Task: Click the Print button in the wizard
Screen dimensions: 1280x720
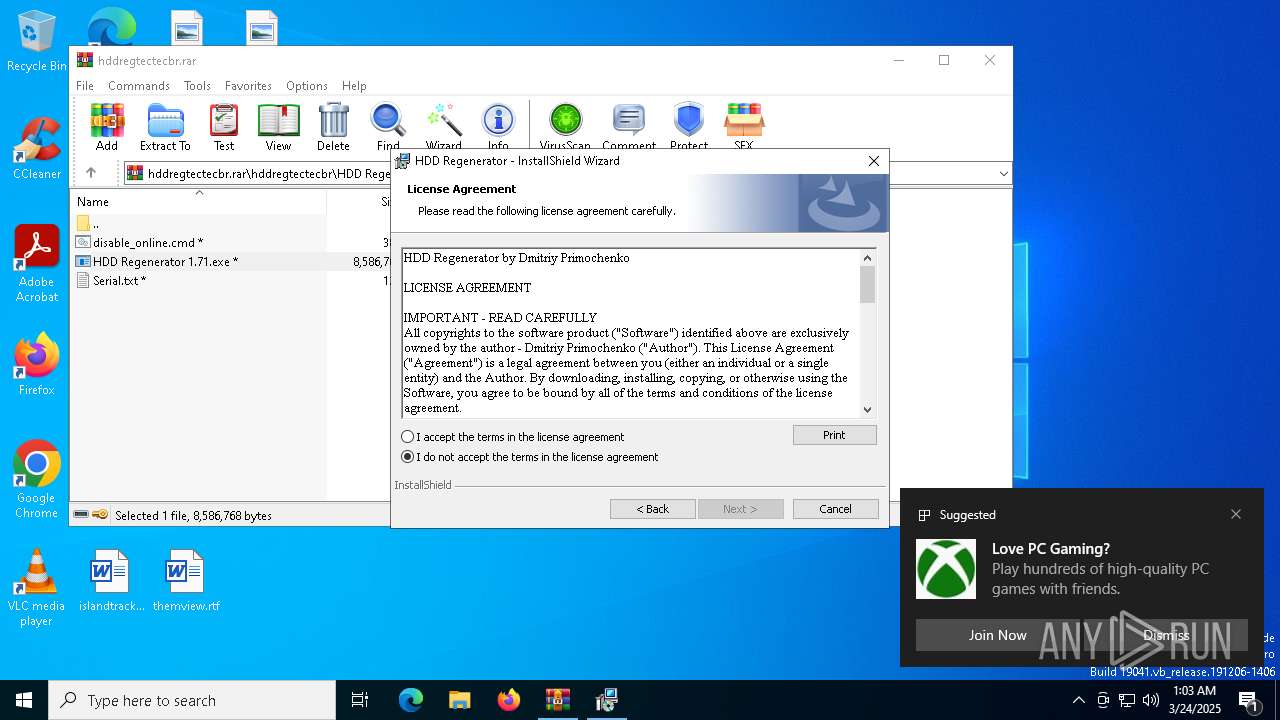Action: [835, 435]
